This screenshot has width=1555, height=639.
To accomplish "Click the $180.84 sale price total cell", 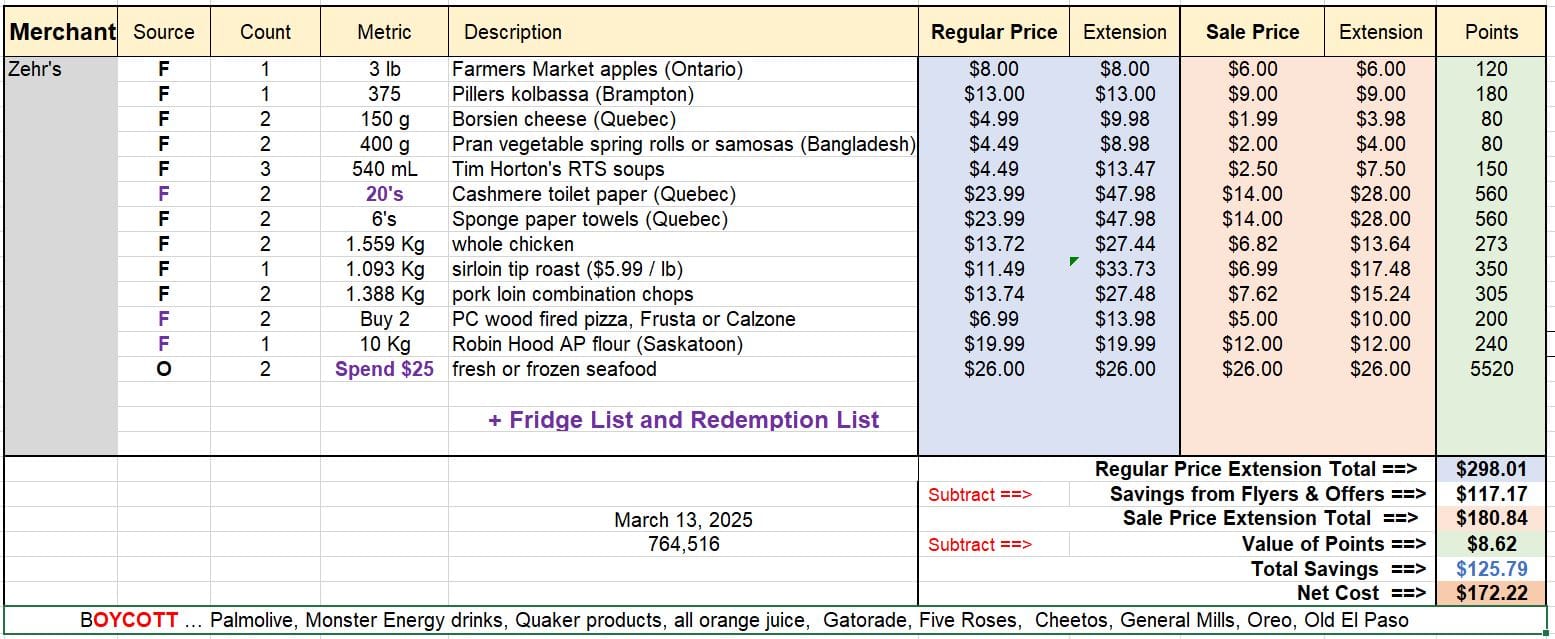I will [1491, 519].
